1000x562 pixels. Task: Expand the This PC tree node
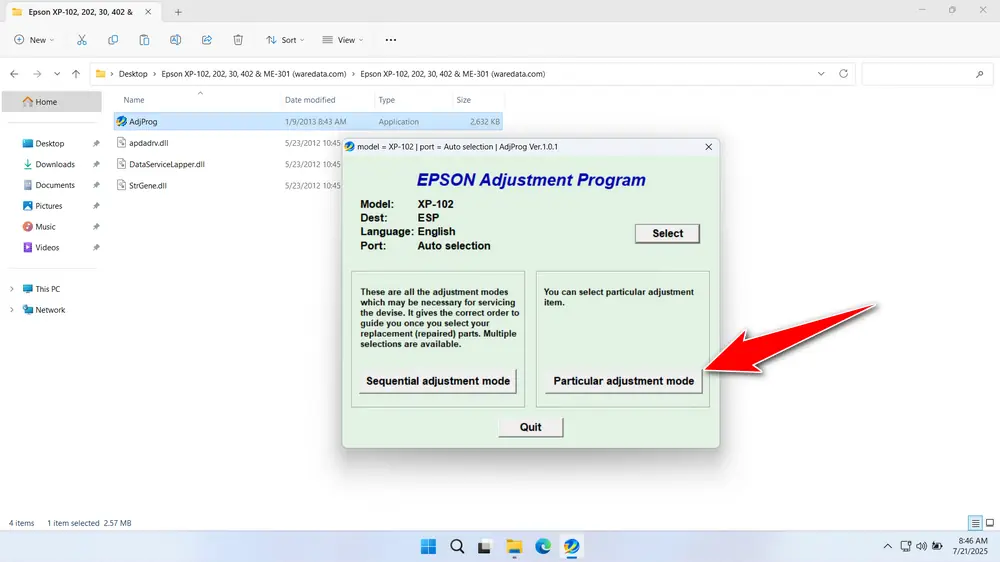[x=11, y=289]
